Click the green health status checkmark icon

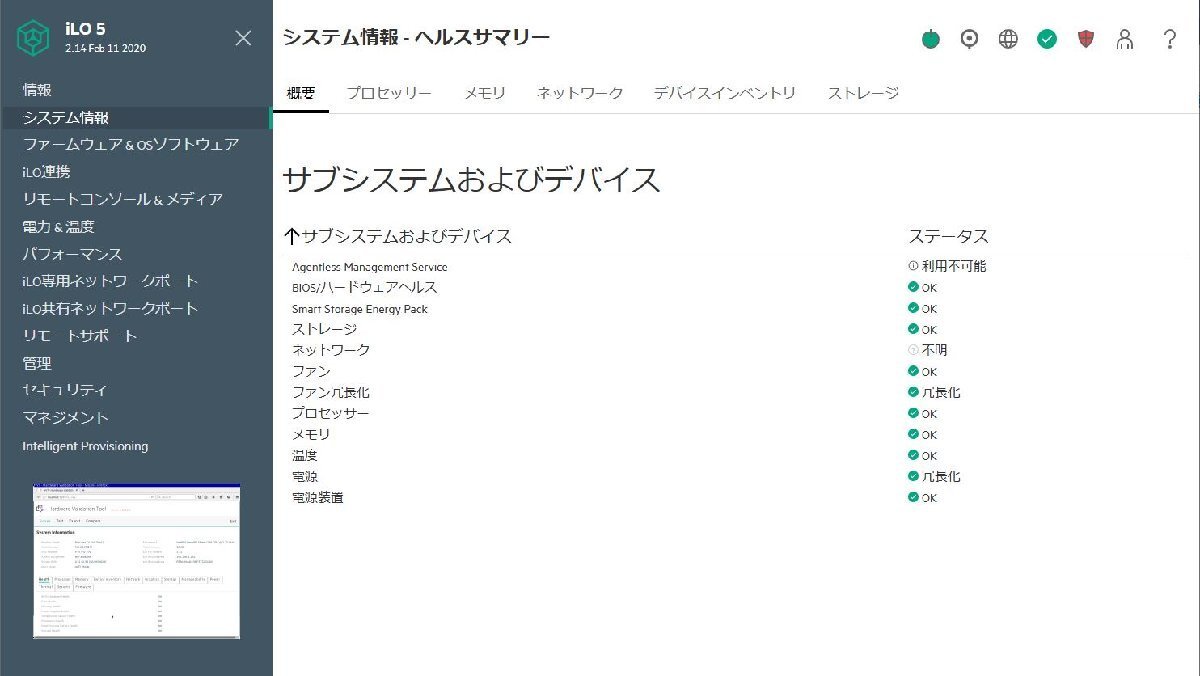click(x=1047, y=39)
